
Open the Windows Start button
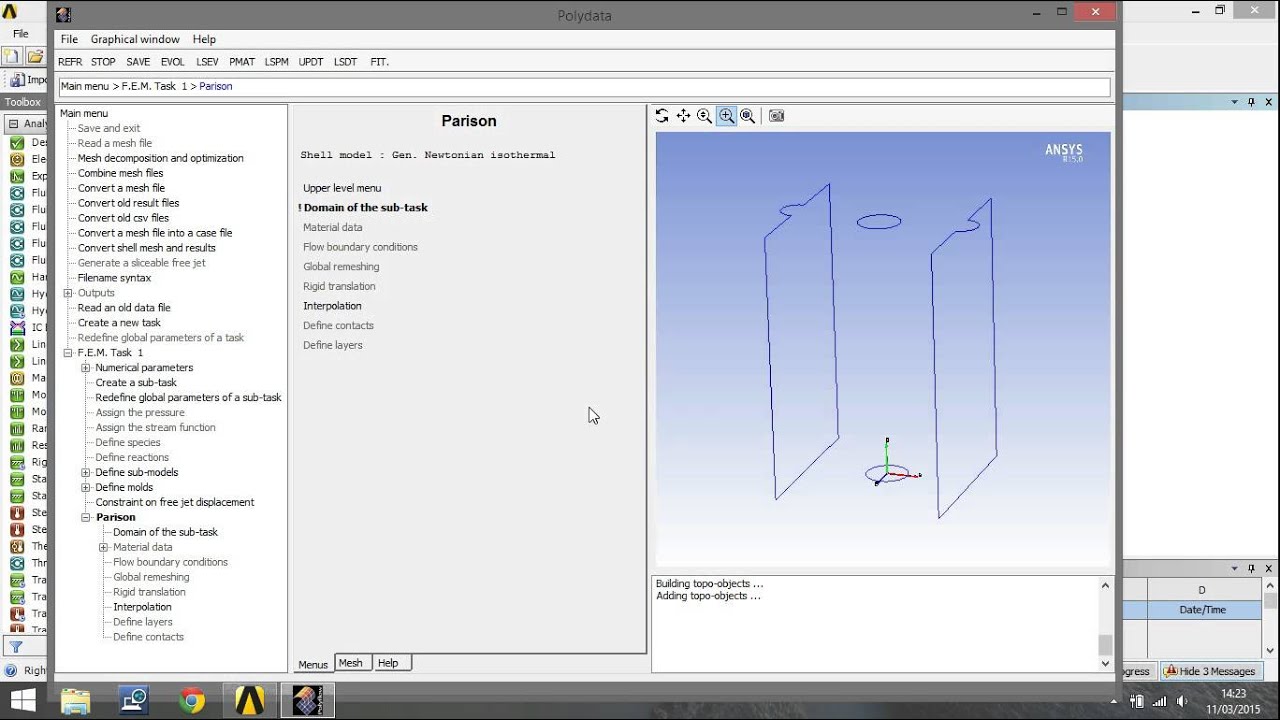point(22,700)
